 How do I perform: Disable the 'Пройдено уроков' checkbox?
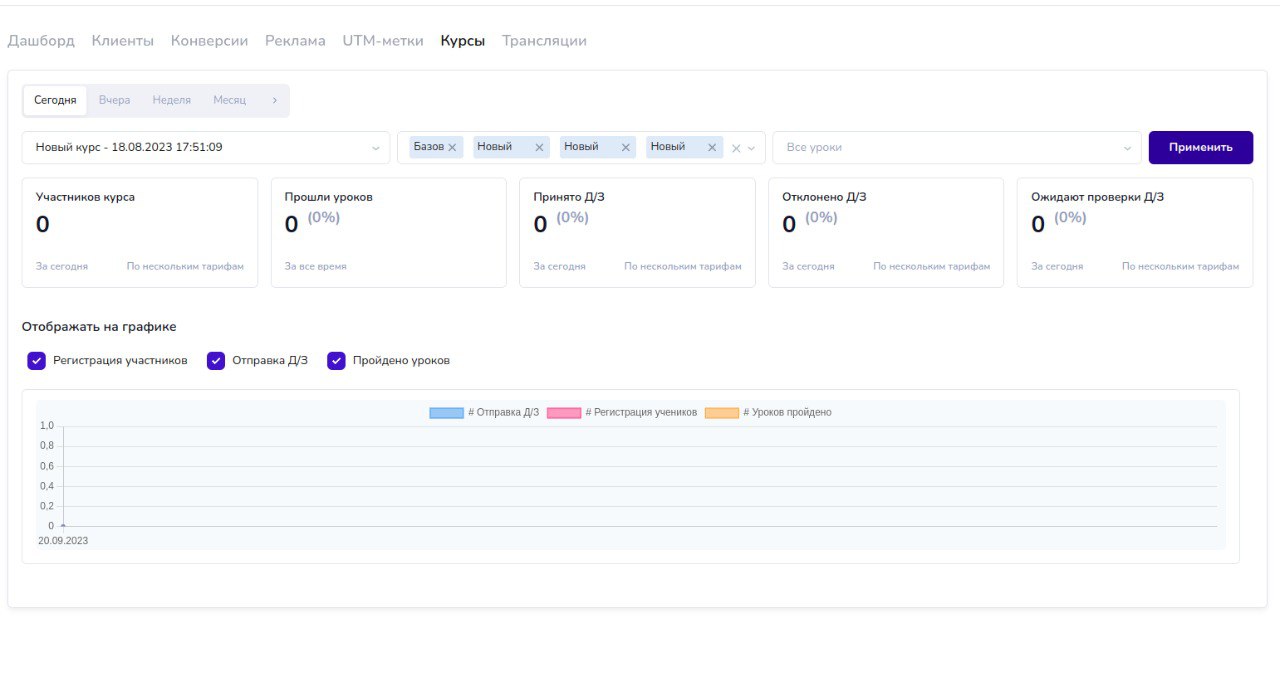point(337,361)
